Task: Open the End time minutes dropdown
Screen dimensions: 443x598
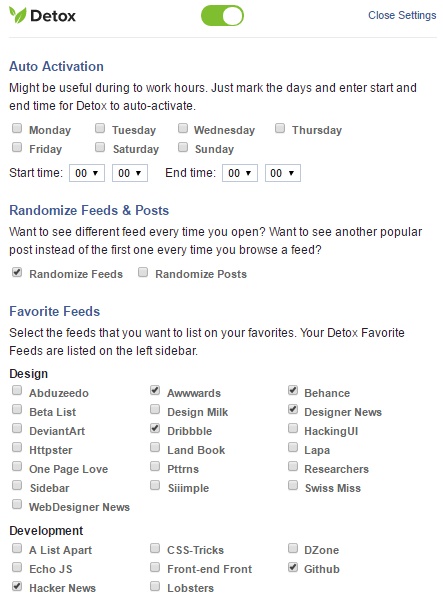Action: coord(283,173)
